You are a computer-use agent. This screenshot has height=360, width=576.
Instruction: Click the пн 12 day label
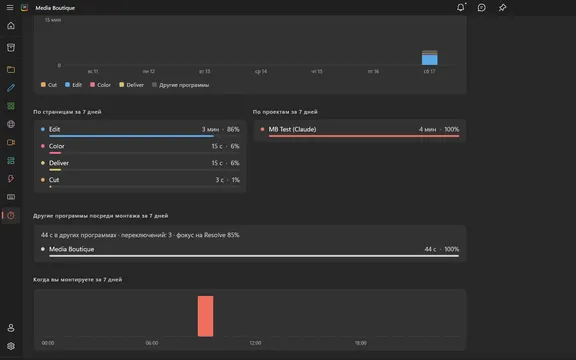[x=148, y=71]
